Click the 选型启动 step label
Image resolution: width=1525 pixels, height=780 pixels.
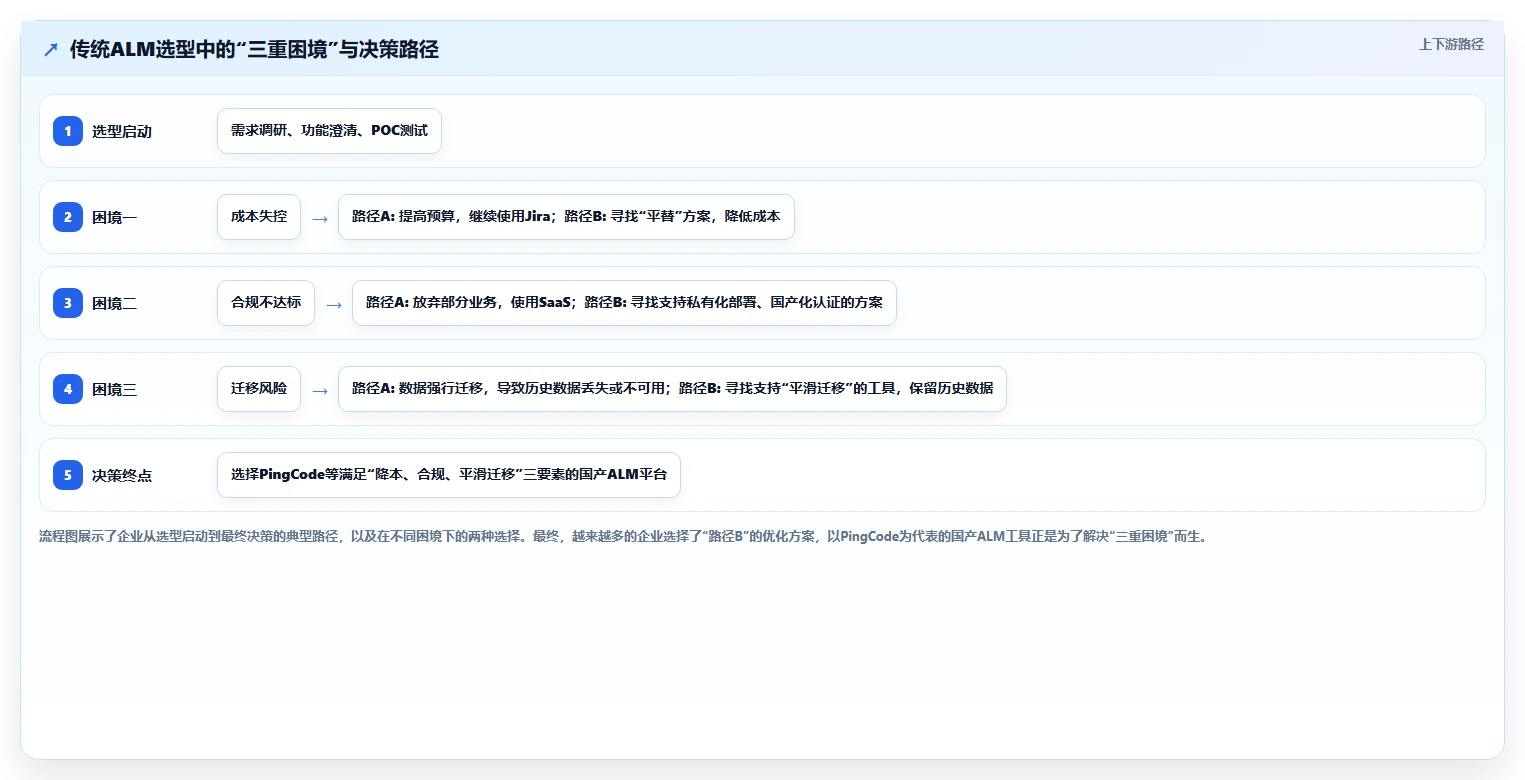pyautogui.click(x=122, y=131)
